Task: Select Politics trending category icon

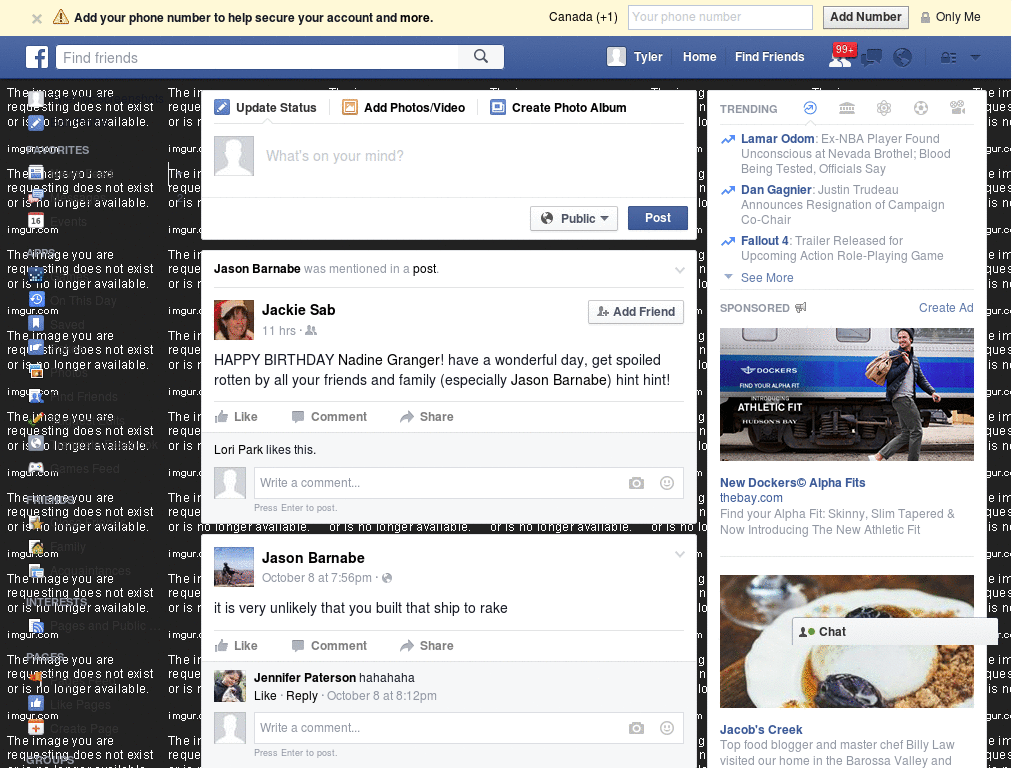Action: click(847, 108)
